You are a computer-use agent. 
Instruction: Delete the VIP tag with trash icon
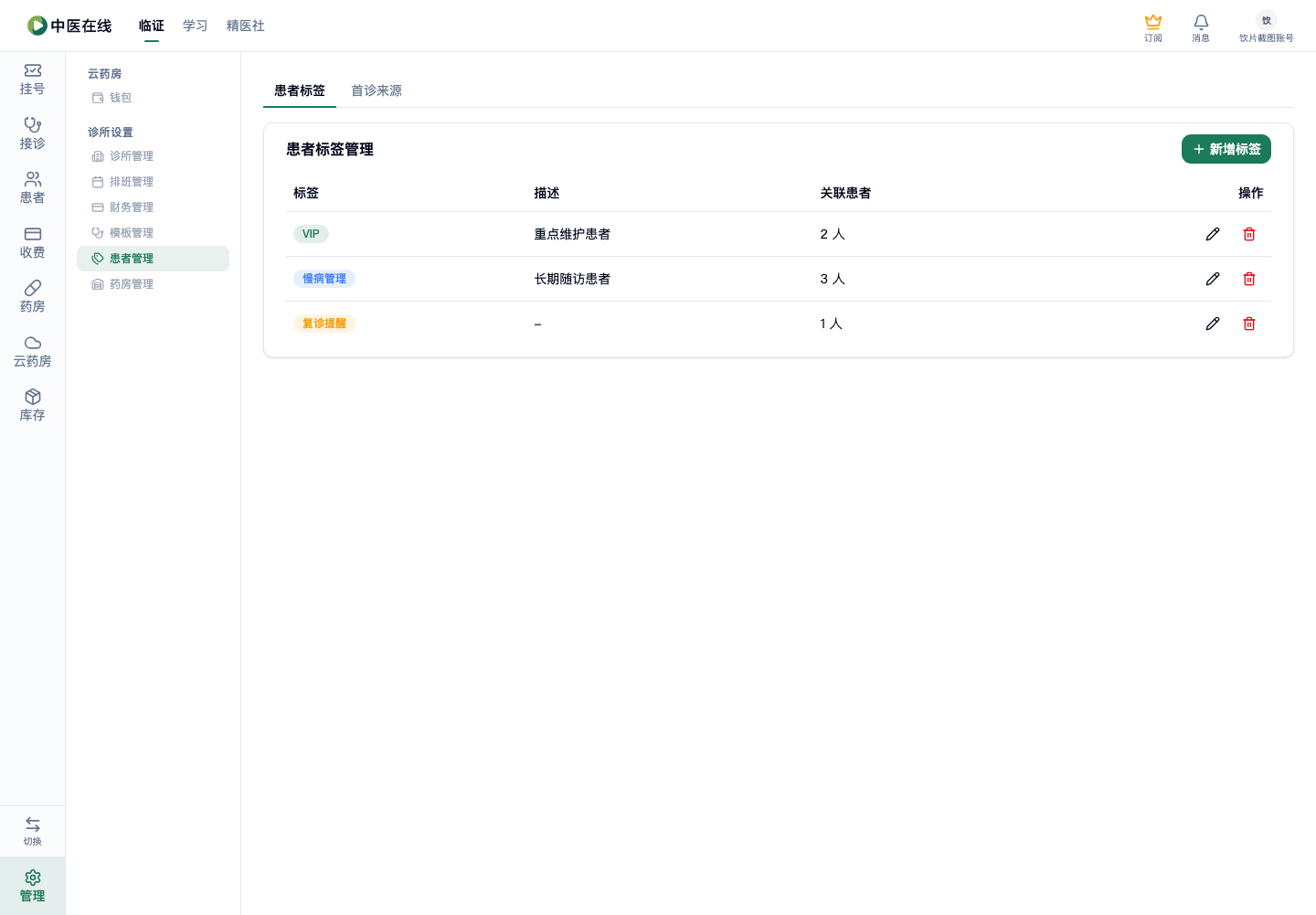pyautogui.click(x=1249, y=234)
